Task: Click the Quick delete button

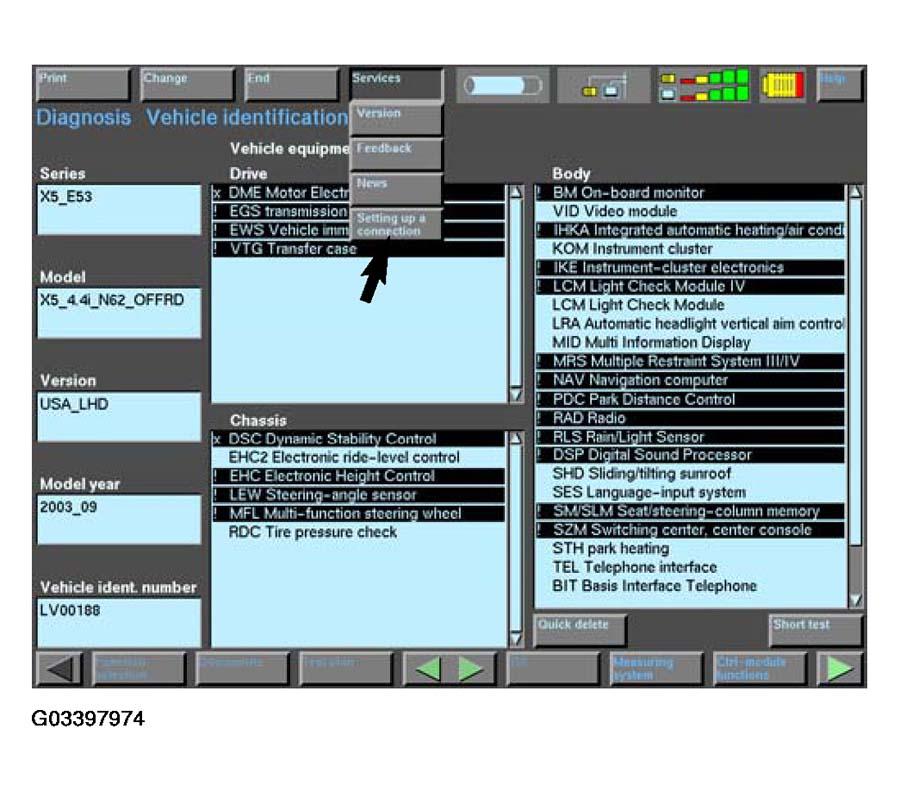Action: coord(580,630)
